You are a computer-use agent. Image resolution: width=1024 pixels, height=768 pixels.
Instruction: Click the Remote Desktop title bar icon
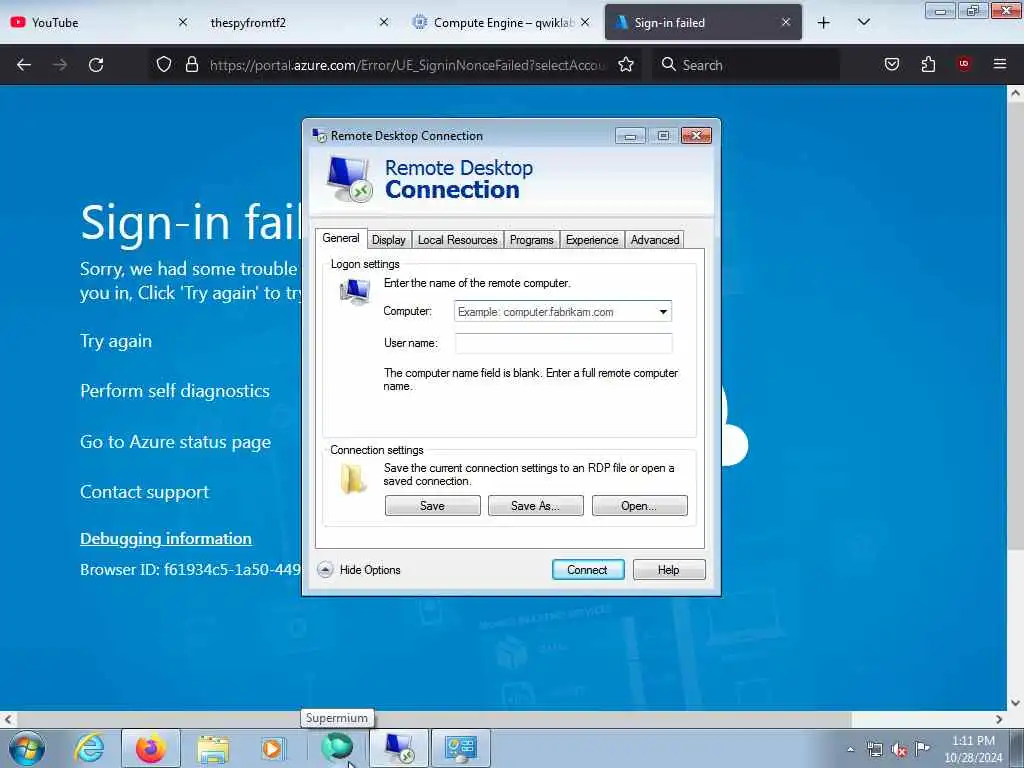coord(319,135)
